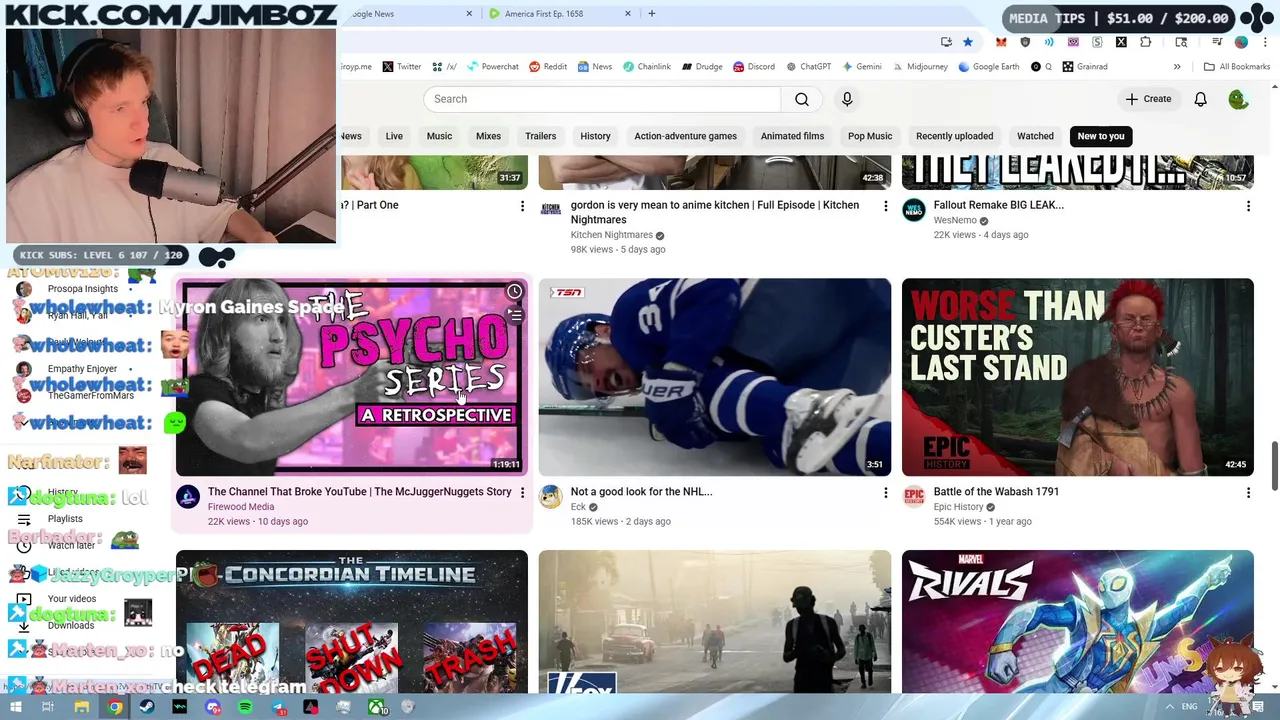
Task: Select the Animated films chip
Action: pyautogui.click(x=792, y=136)
